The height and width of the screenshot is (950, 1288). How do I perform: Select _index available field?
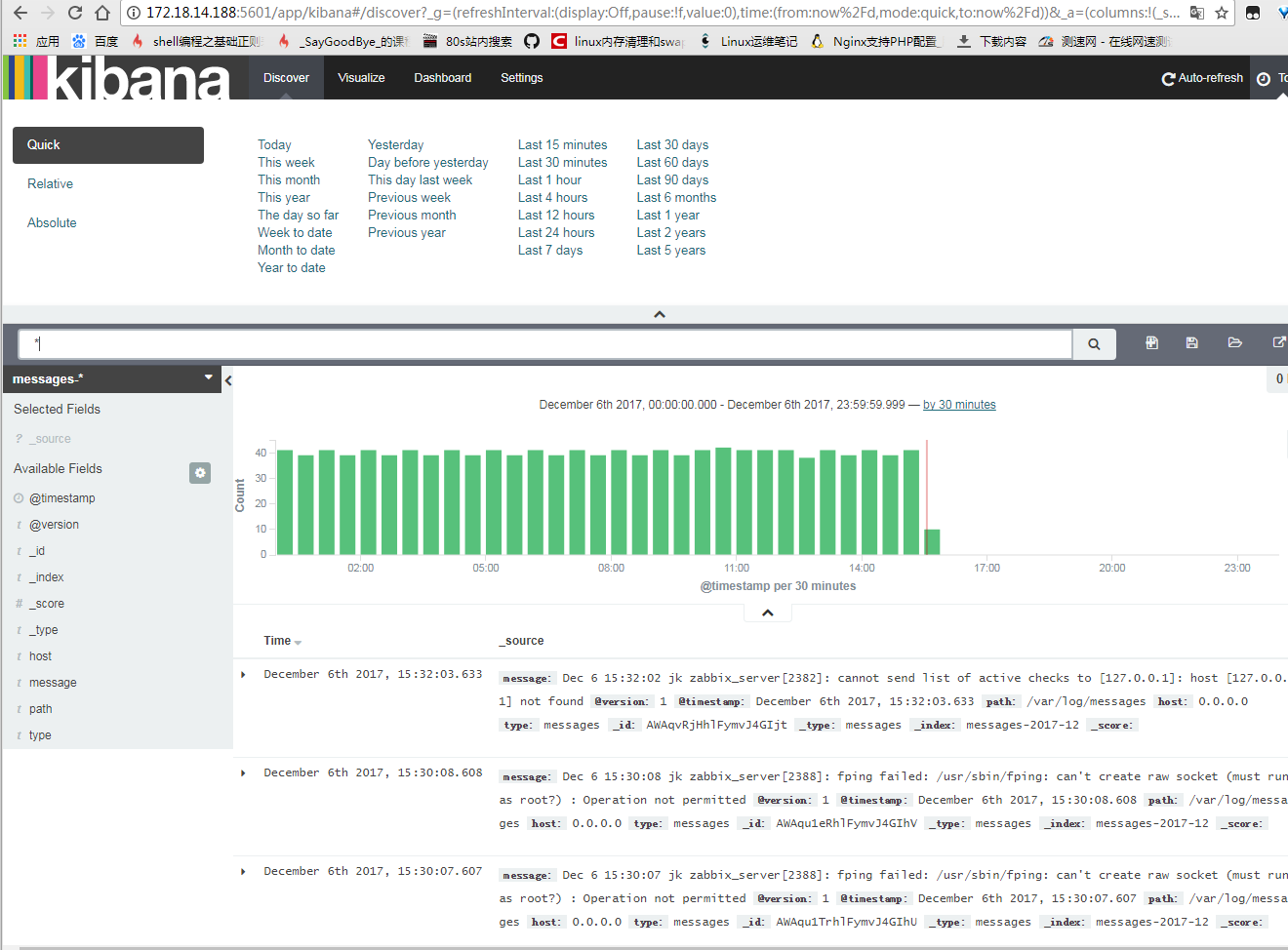pos(47,577)
